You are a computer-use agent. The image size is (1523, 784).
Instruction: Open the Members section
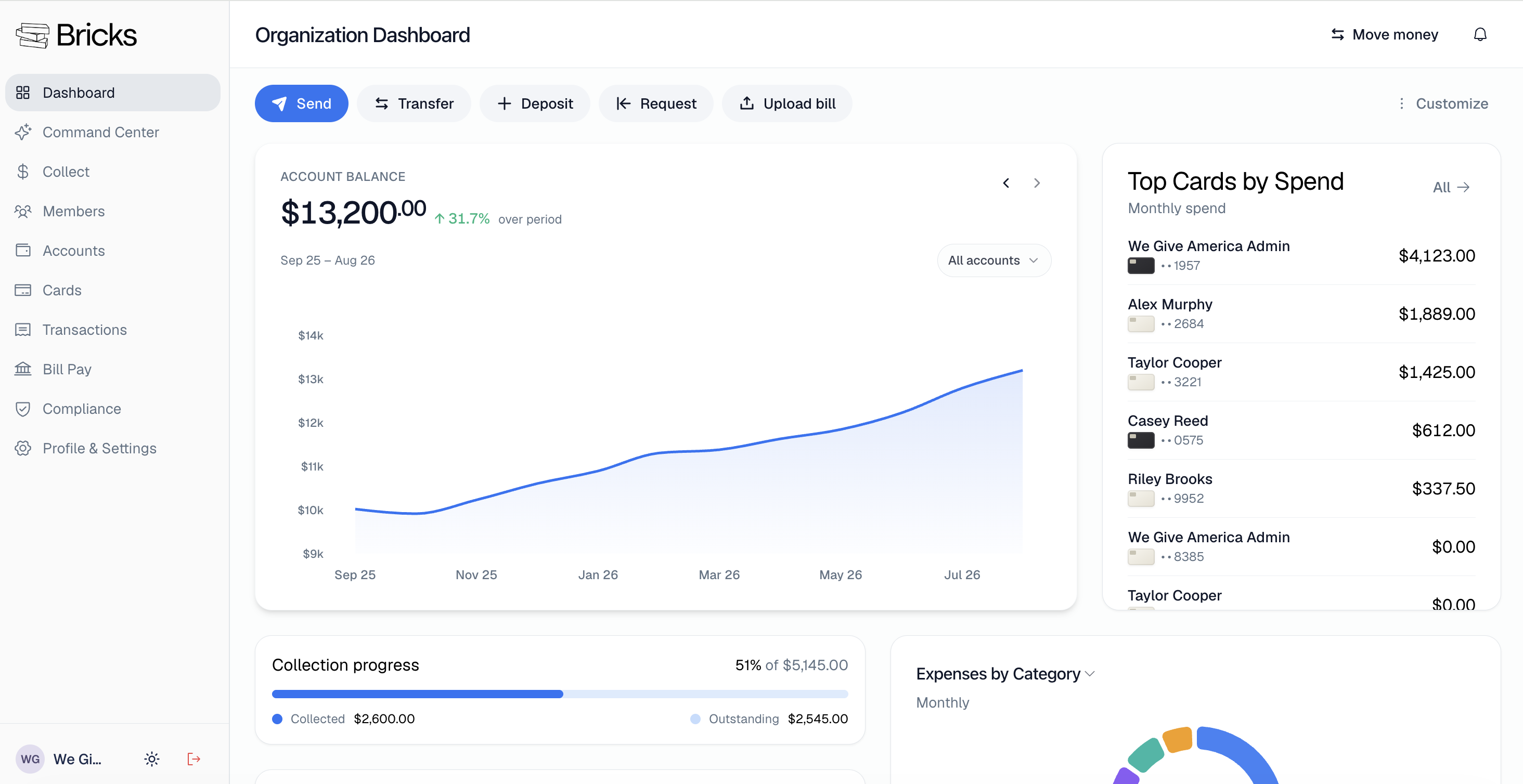pyautogui.click(x=112, y=212)
